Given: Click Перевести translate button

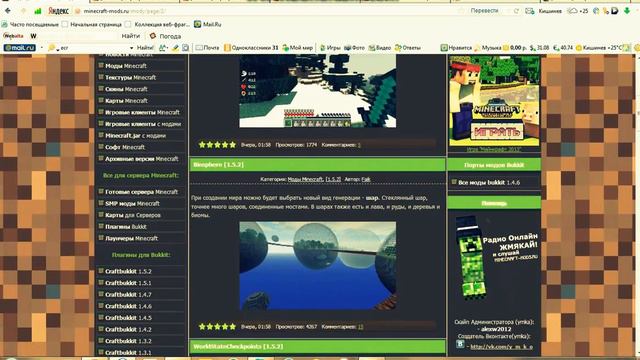Looking at the screenshot, I should click(484, 11).
